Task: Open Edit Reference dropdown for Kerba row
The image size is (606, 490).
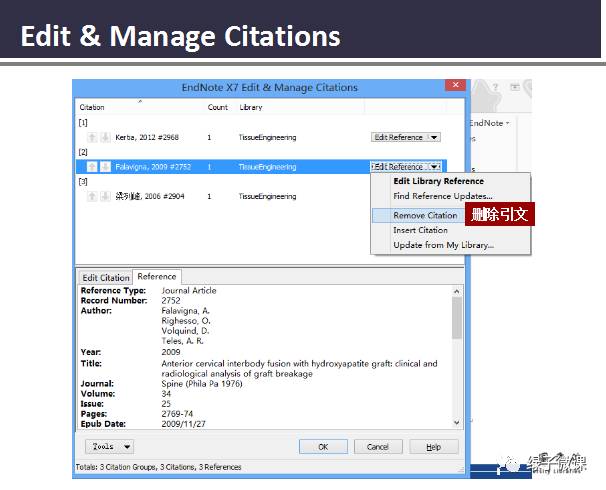Action: pyautogui.click(x=405, y=137)
